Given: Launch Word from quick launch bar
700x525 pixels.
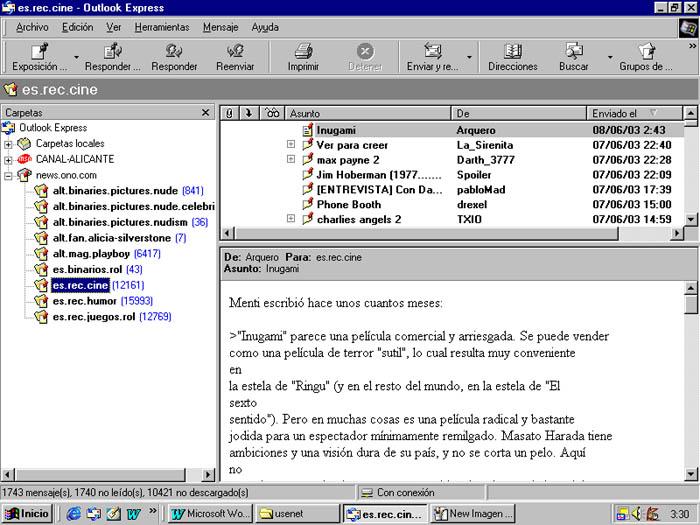Looking at the screenshot, I should (133, 514).
